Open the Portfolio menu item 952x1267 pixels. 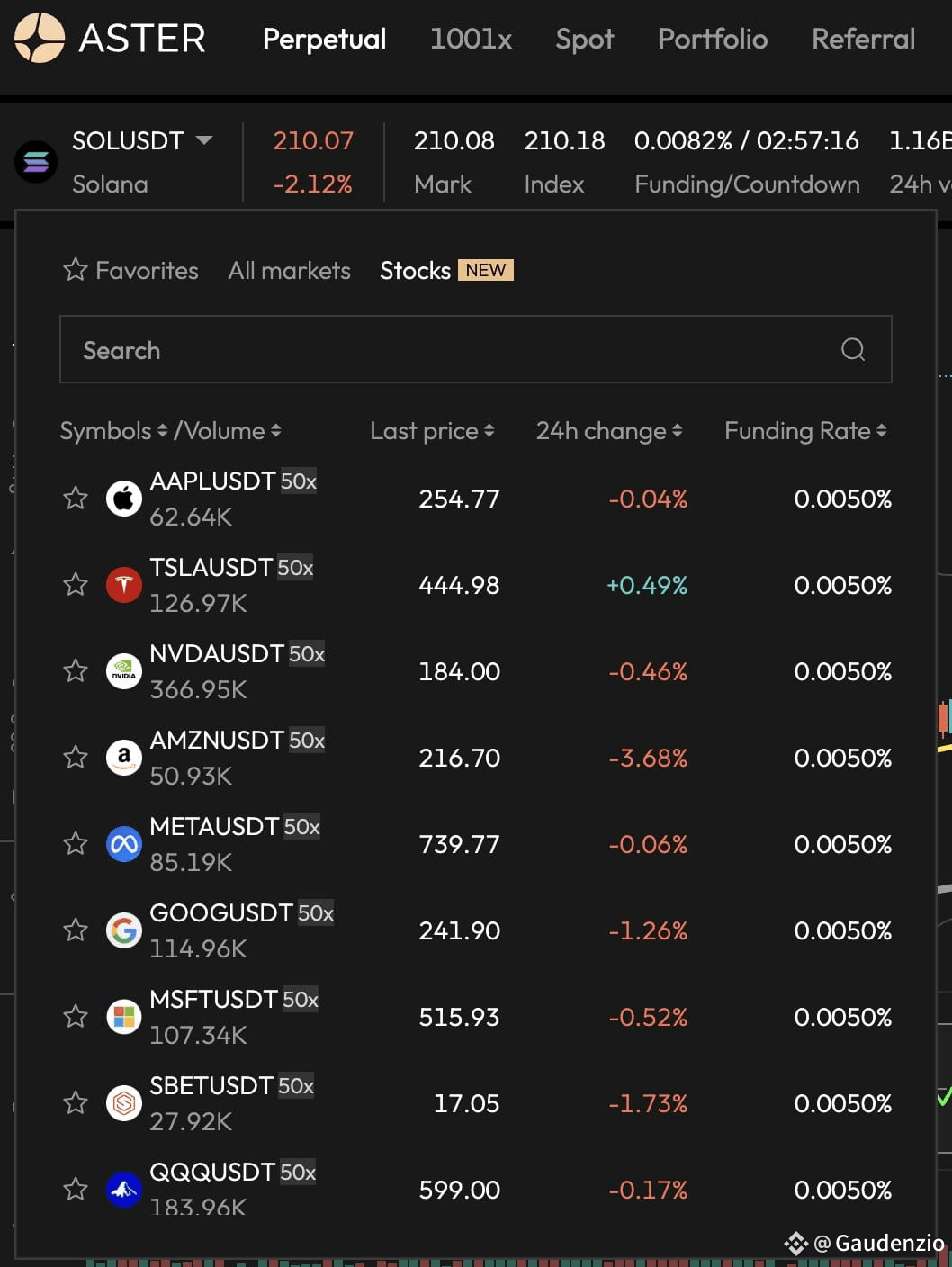[x=713, y=39]
